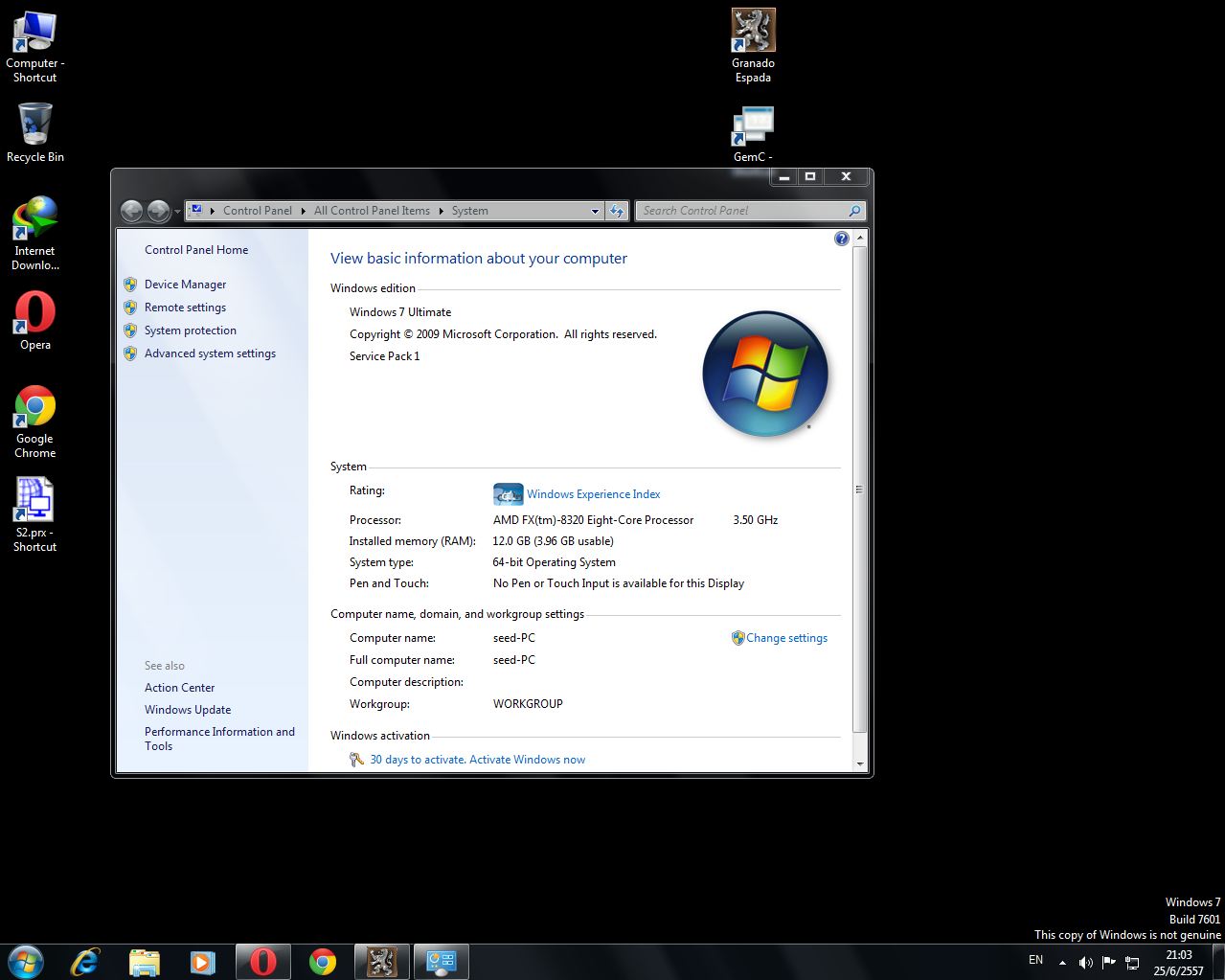This screenshot has width=1225, height=980.
Task: Open Performance Information and Tools link
Action: click(x=219, y=739)
